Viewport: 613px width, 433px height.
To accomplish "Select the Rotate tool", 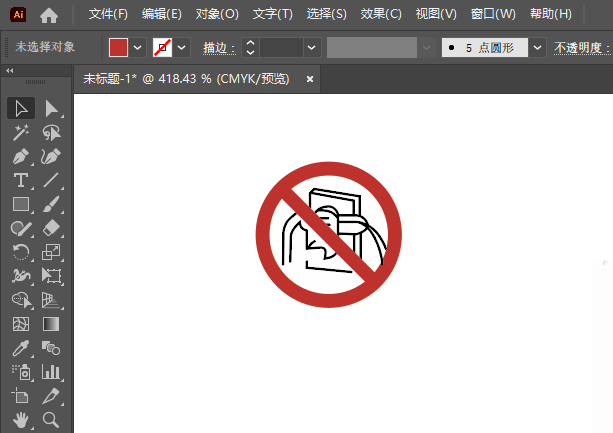I will coord(21,252).
